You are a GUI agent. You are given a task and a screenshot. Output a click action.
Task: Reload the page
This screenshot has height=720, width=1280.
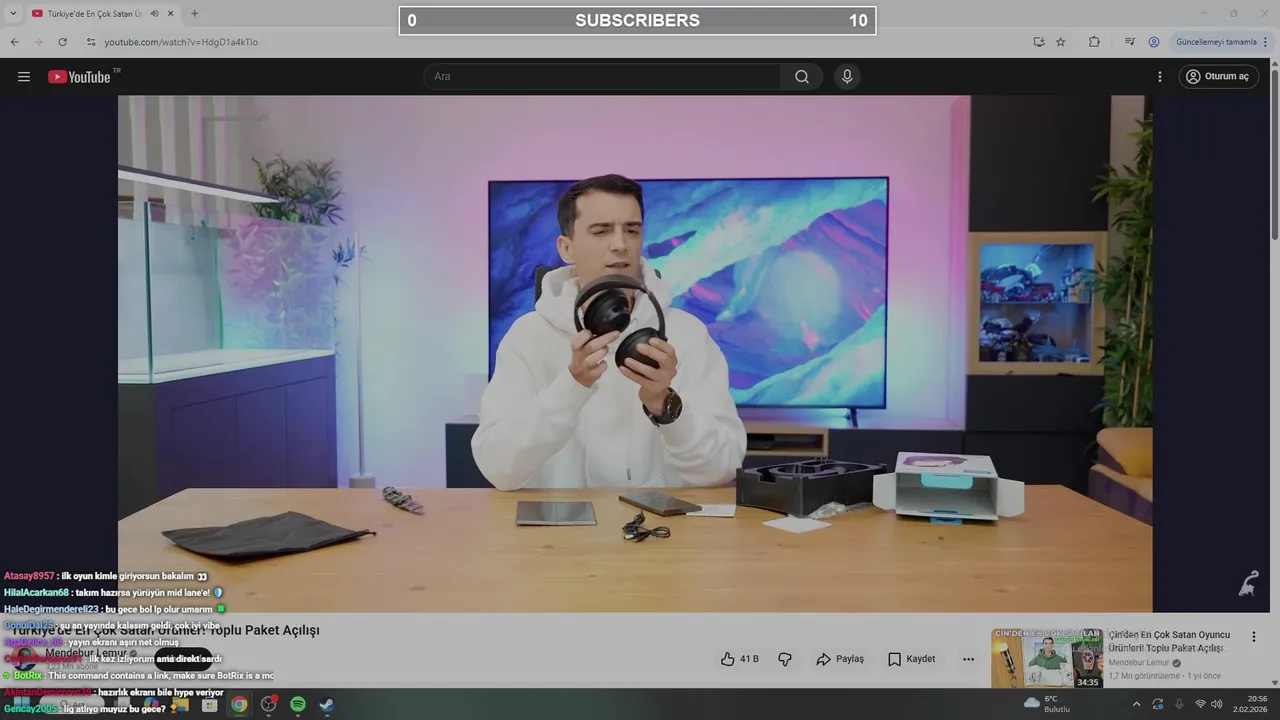[x=62, y=42]
